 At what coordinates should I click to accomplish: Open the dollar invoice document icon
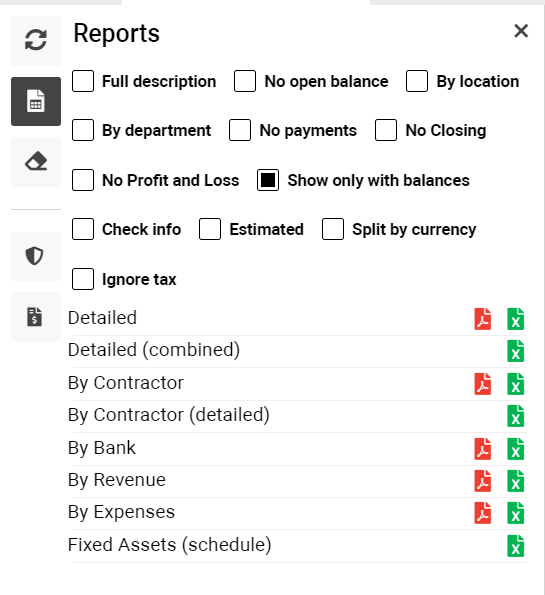[x=36, y=317]
